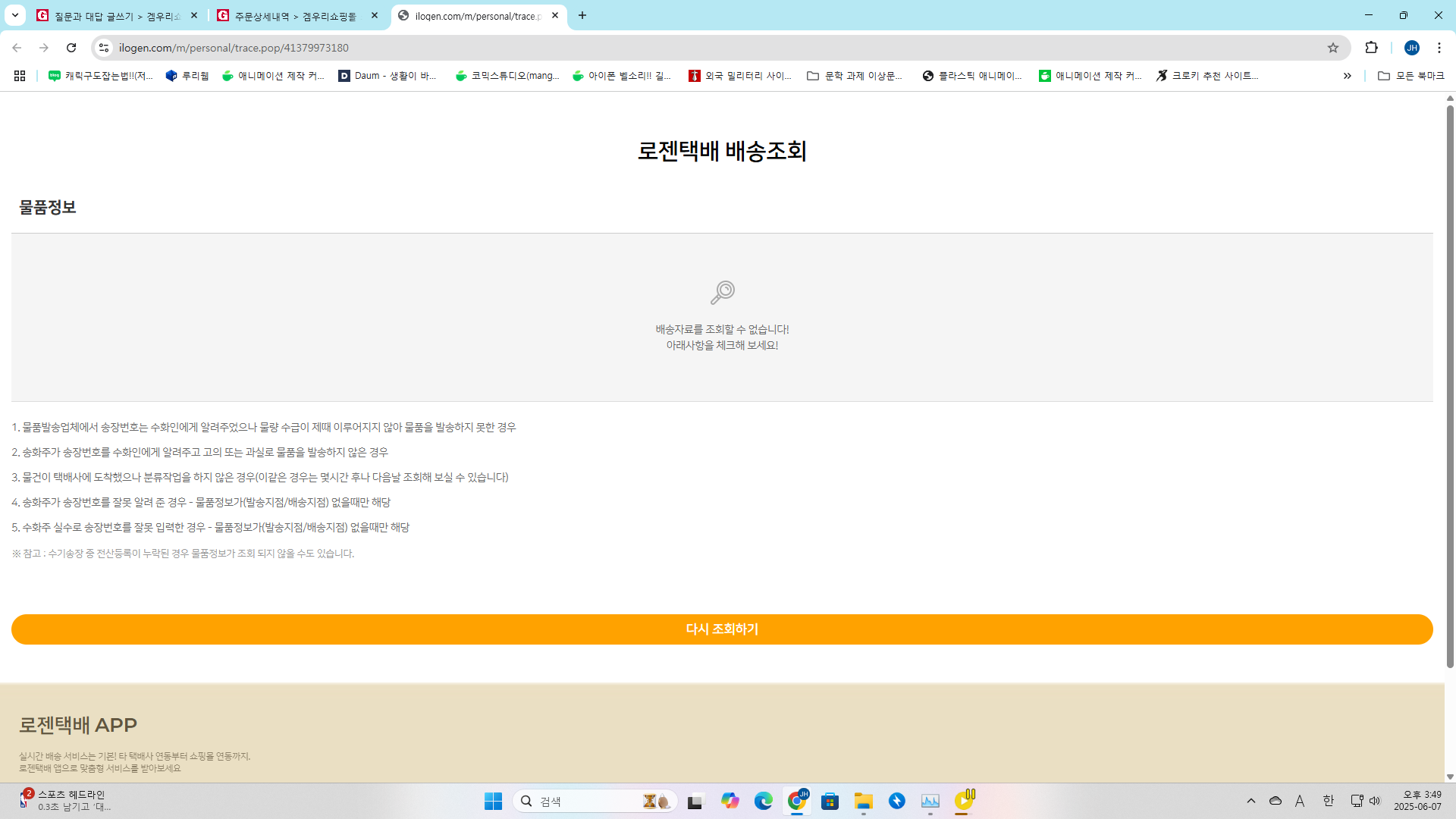The height and width of the screenshot is (819, 1456).
Task: Reload the current page
Action: 71,48
